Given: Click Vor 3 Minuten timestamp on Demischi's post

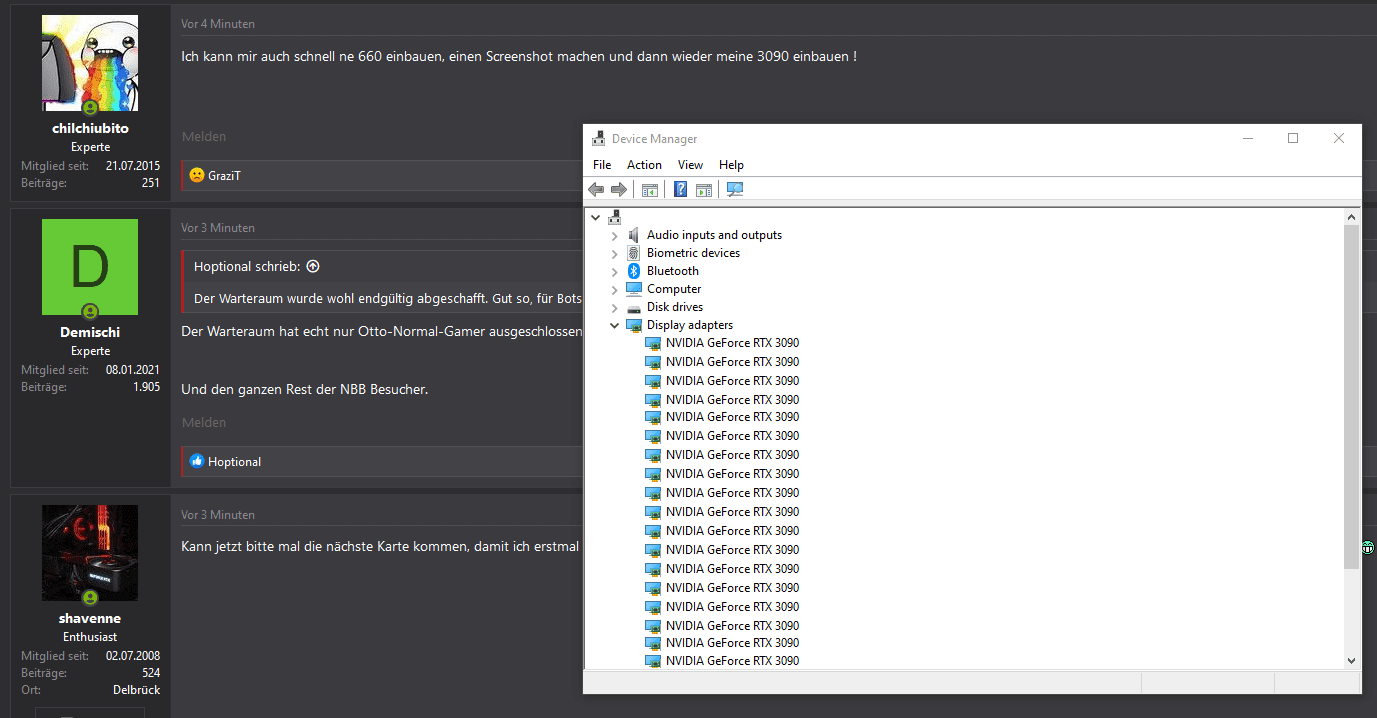Looking at the screenshot, I should [218, 228].
